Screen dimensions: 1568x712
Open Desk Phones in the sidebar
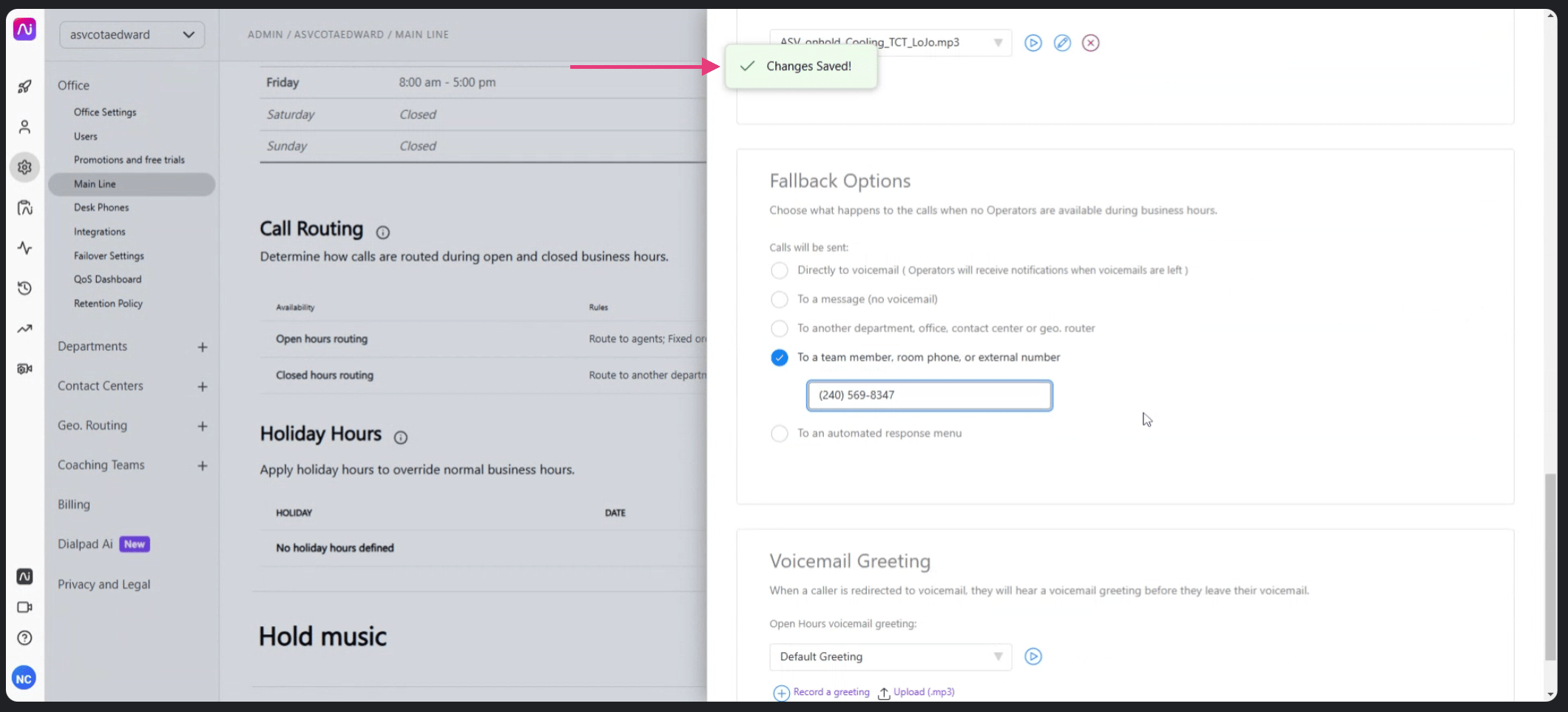pos(101,207)
